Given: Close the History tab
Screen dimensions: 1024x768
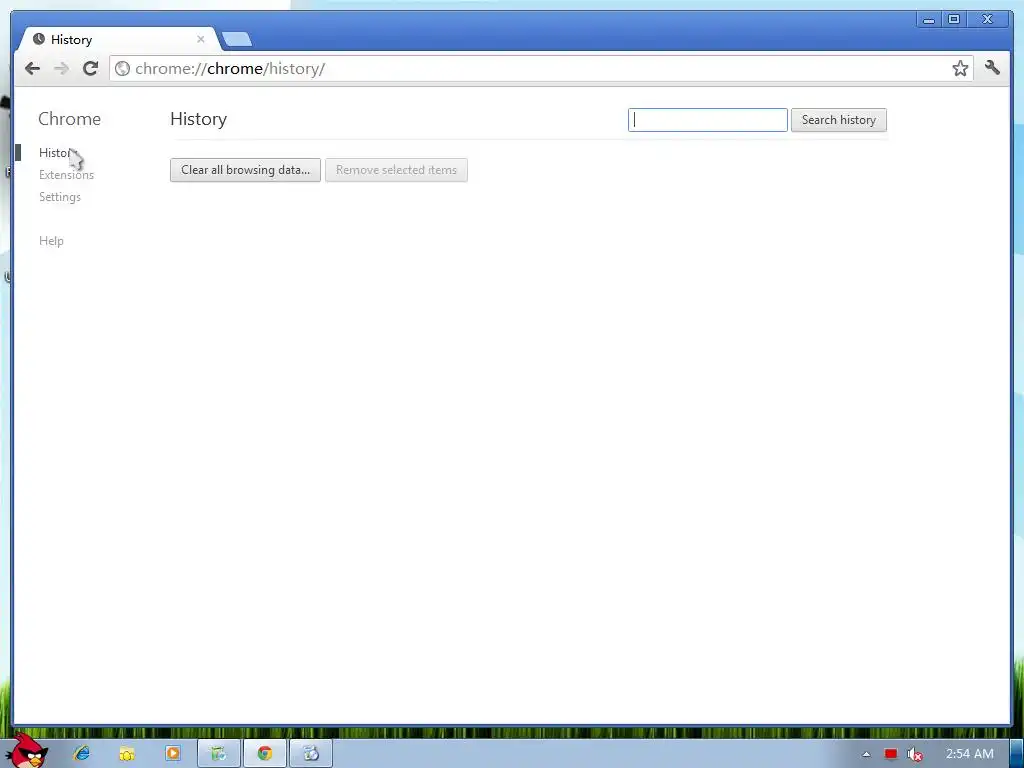Looking at the screenshot, I should coord(200,39).
